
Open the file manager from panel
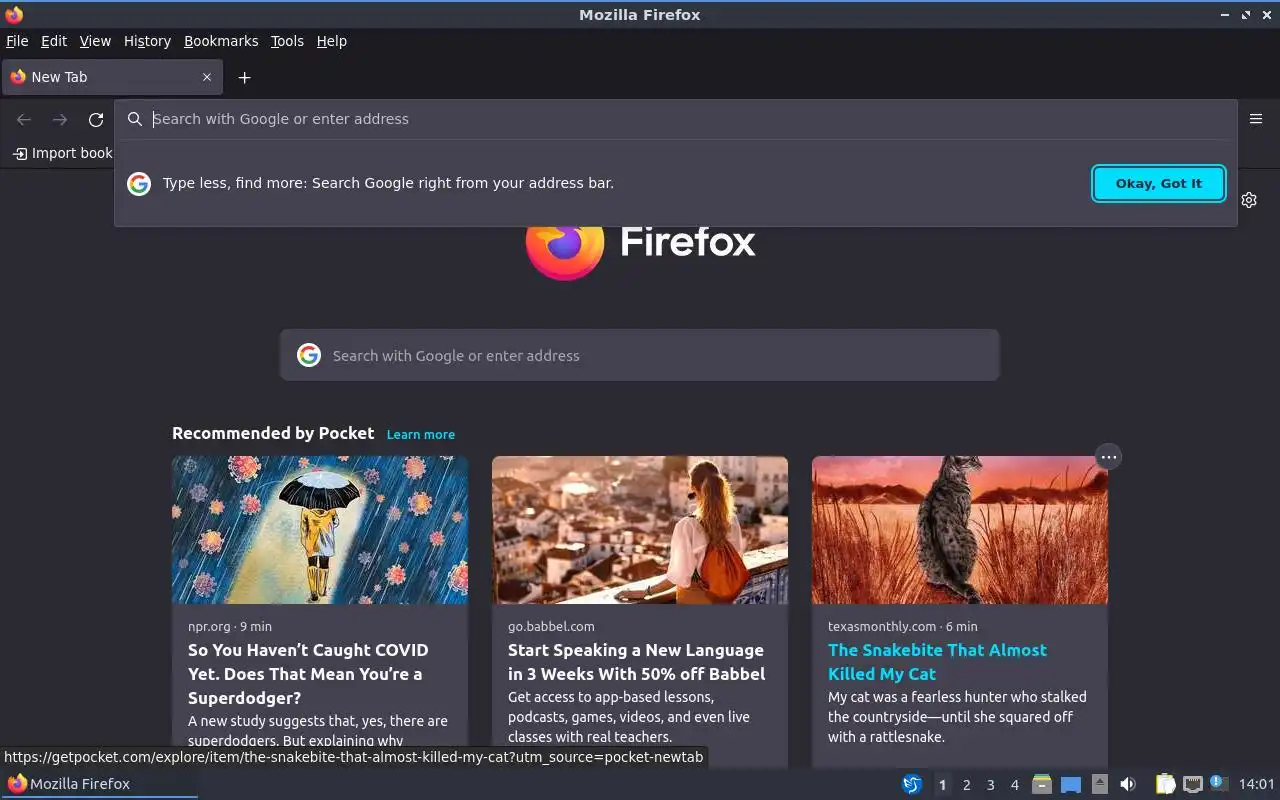pyautogui.click(x=1042, y=784)
